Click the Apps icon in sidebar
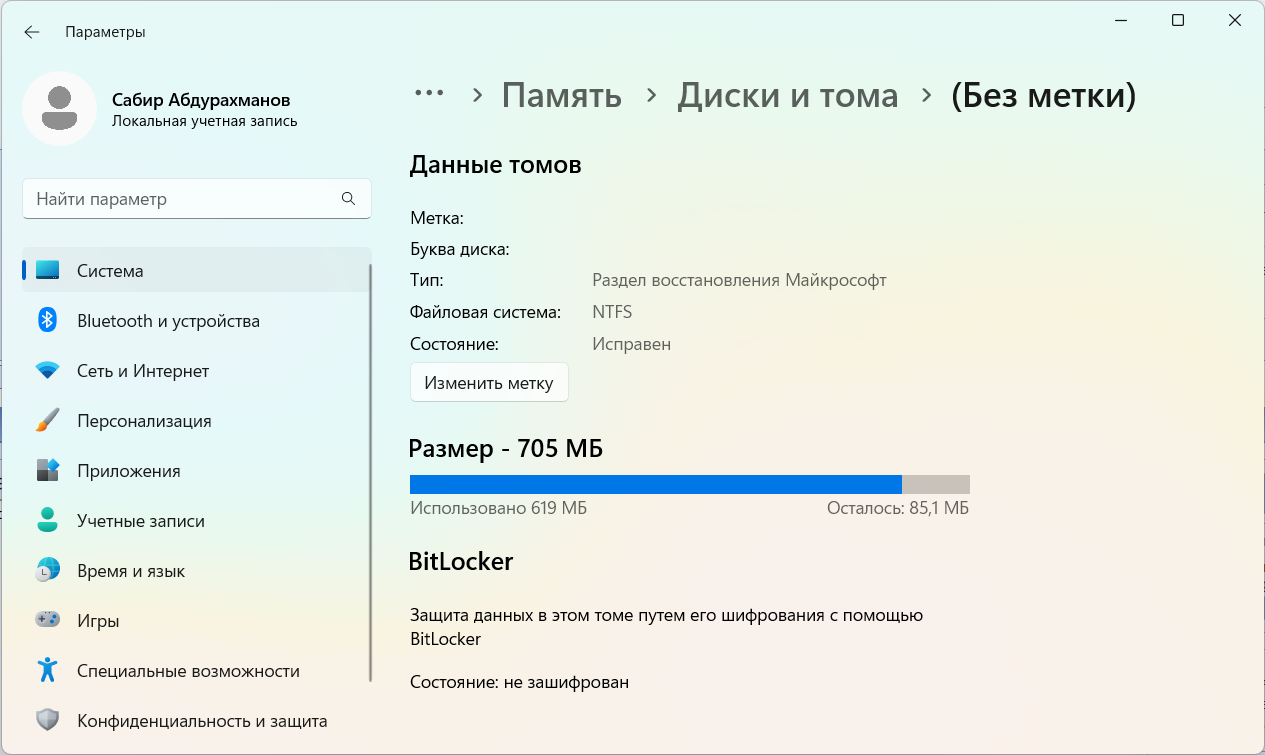Viewport: 1265px width, 755px height. coord(47,471)
